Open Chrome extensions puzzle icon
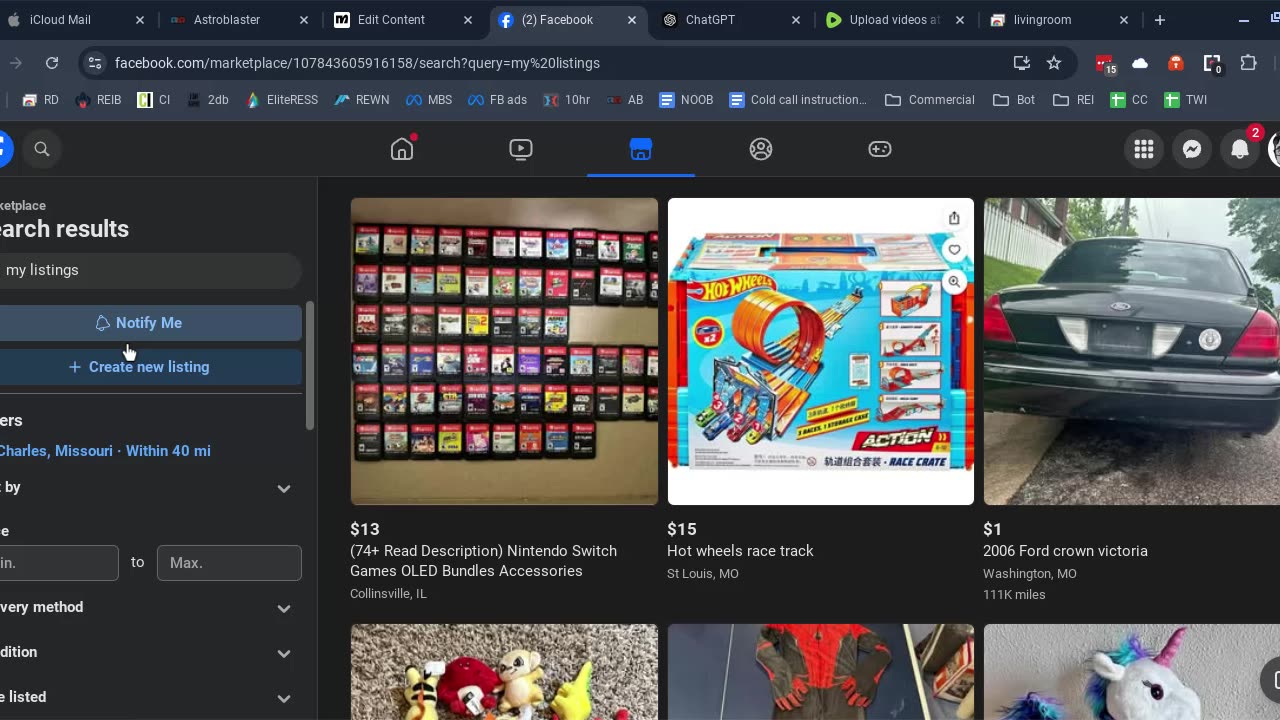This screenshot has width=1280, height=720. pyautogui.click(x=1248, y=63)
